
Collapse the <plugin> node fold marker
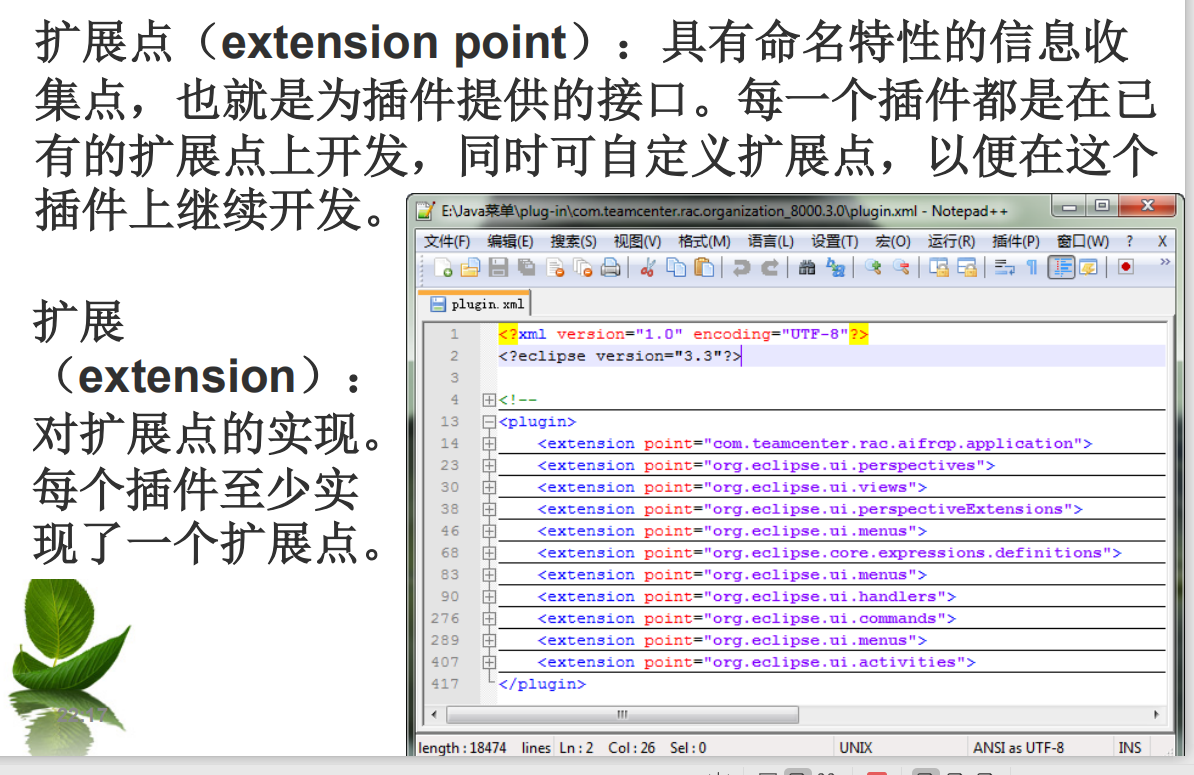489,422
